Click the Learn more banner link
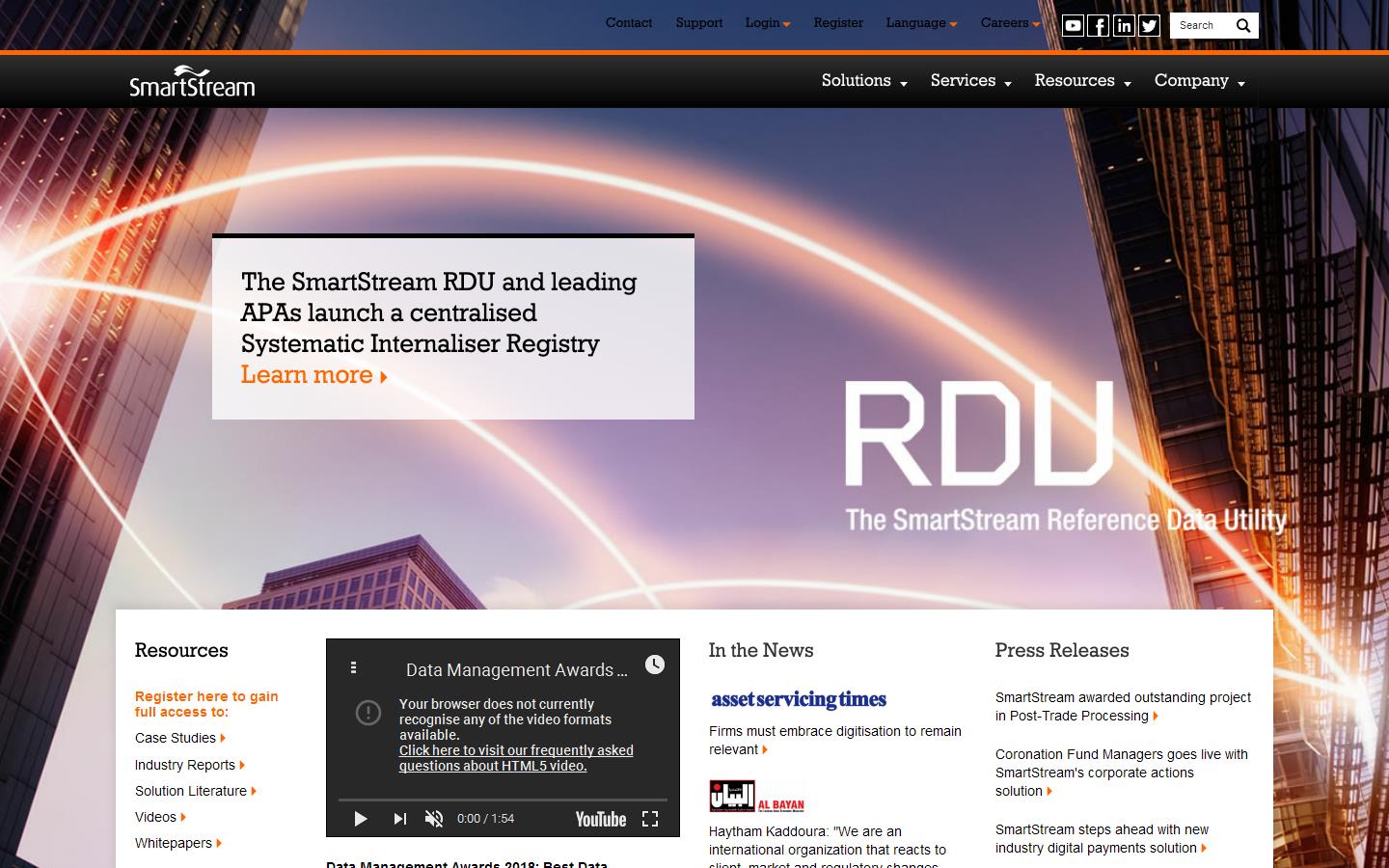This screenshot has height=868, width=1389. 307,375
